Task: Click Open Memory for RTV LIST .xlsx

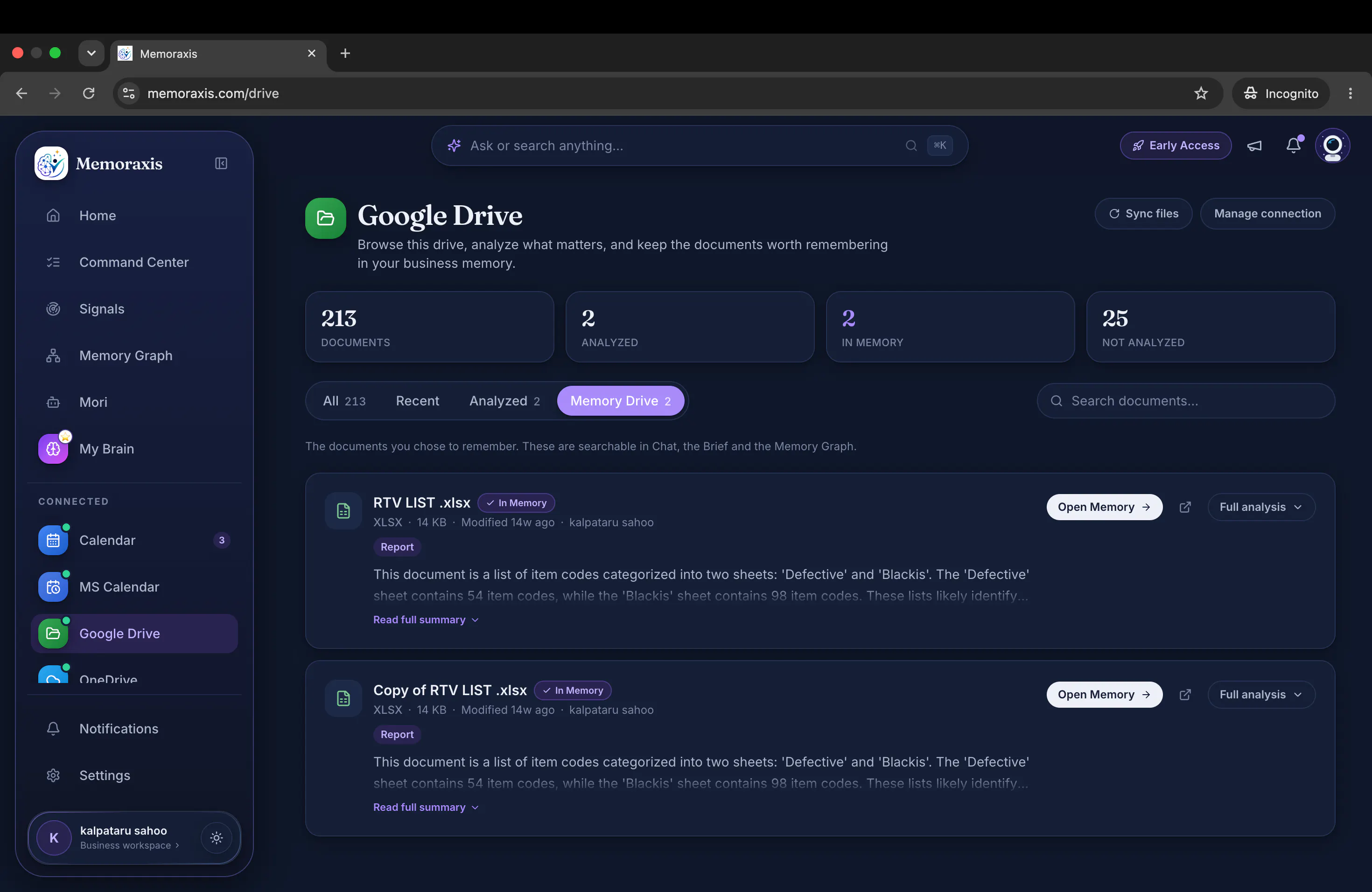Action: pos(1104,507)
